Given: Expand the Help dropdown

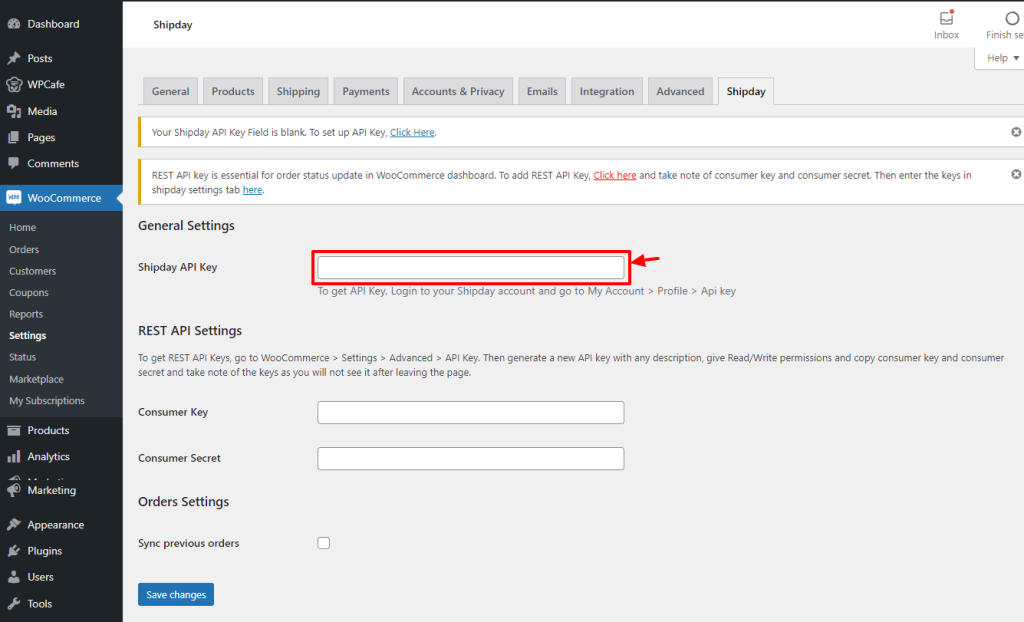Looking at the screenshot, I should [1002, 58].
